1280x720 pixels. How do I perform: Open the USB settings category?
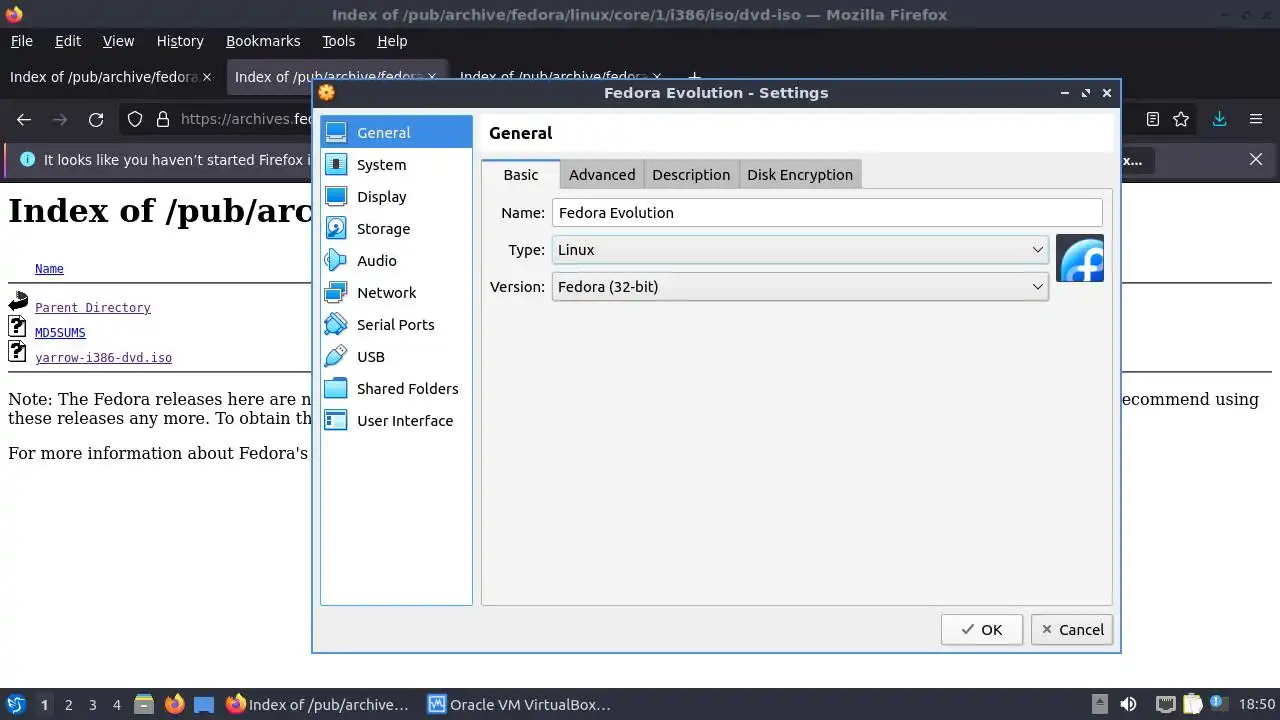tap(396, 357)
